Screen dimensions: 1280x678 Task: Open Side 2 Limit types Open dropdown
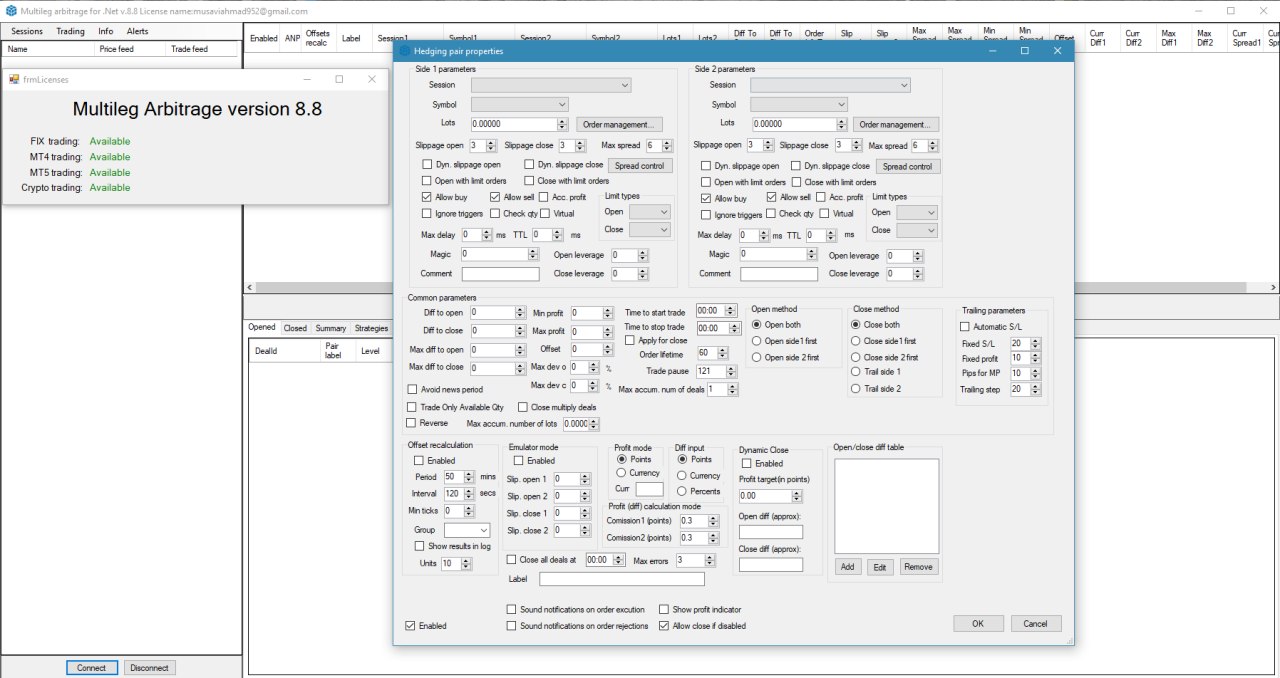917,213
